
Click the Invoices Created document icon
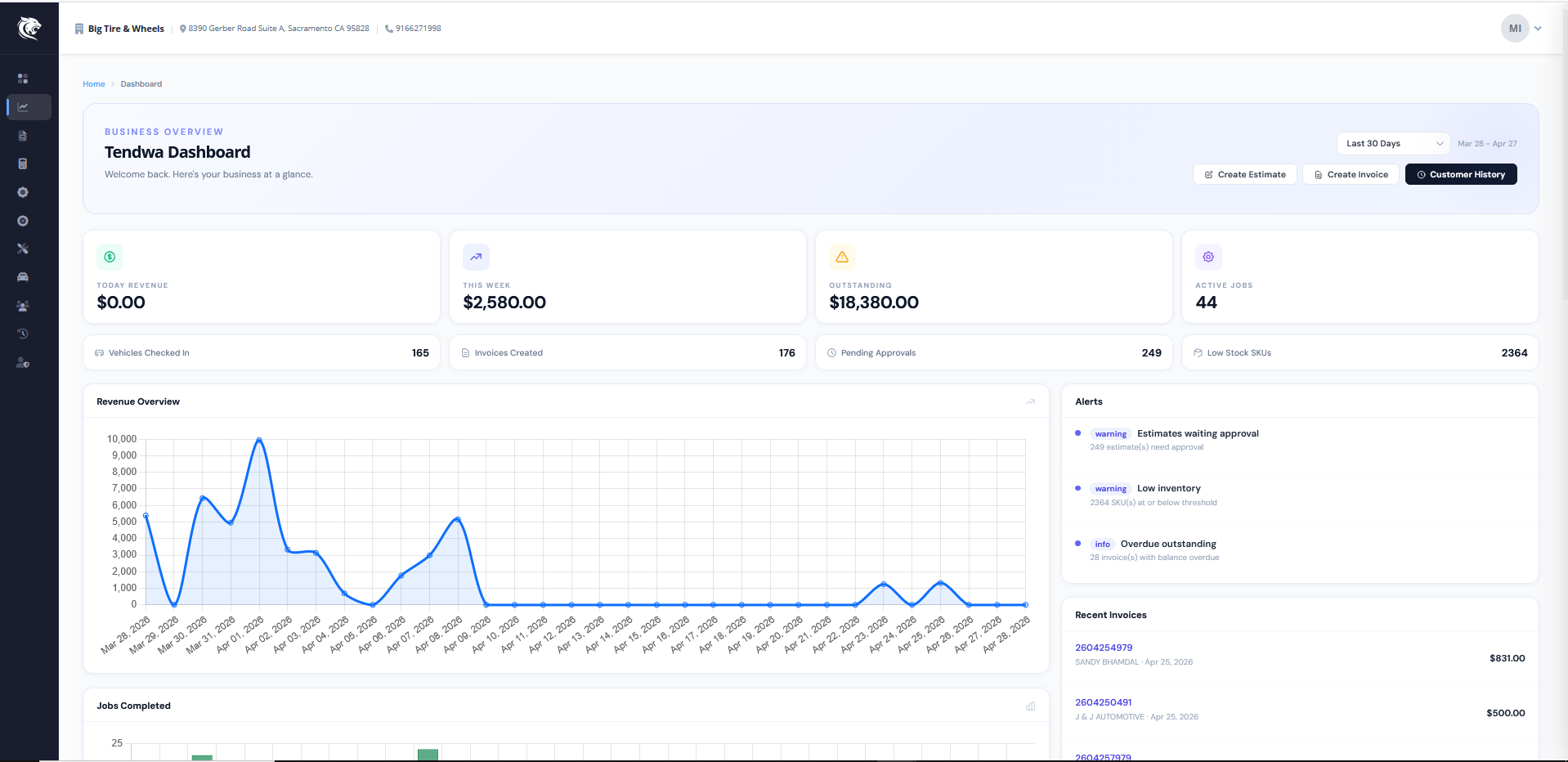click(465, 353)
